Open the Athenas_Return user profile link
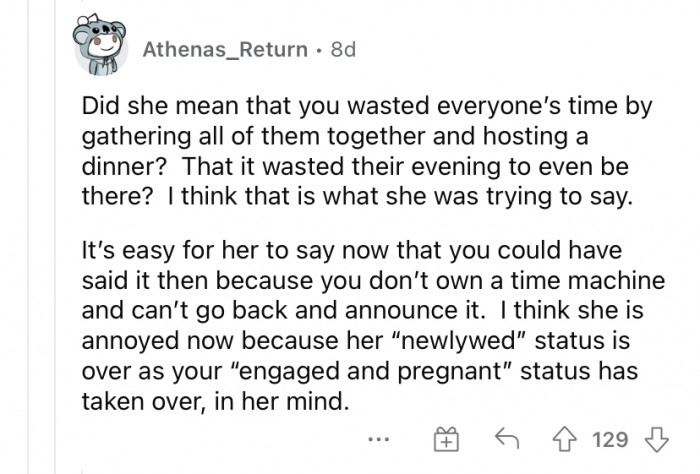700x474 pixels. pyautogui.click(x=224, y=48)
